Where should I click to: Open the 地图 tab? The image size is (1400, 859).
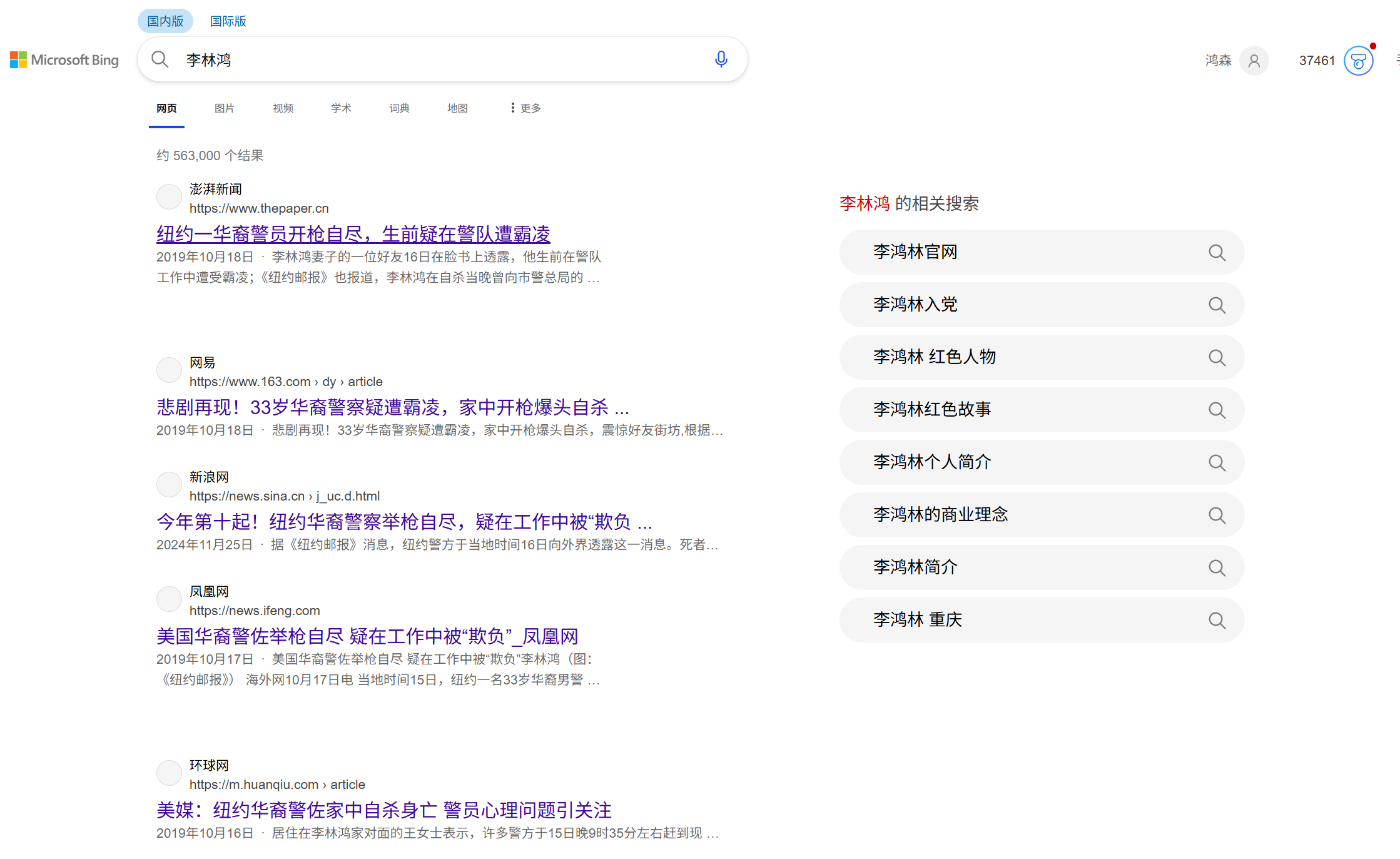tap(457, 108)
